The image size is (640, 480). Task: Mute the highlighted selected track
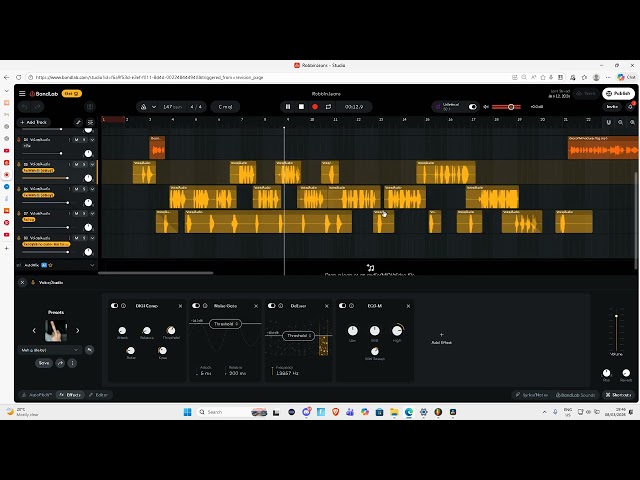(x=76, y=164)
